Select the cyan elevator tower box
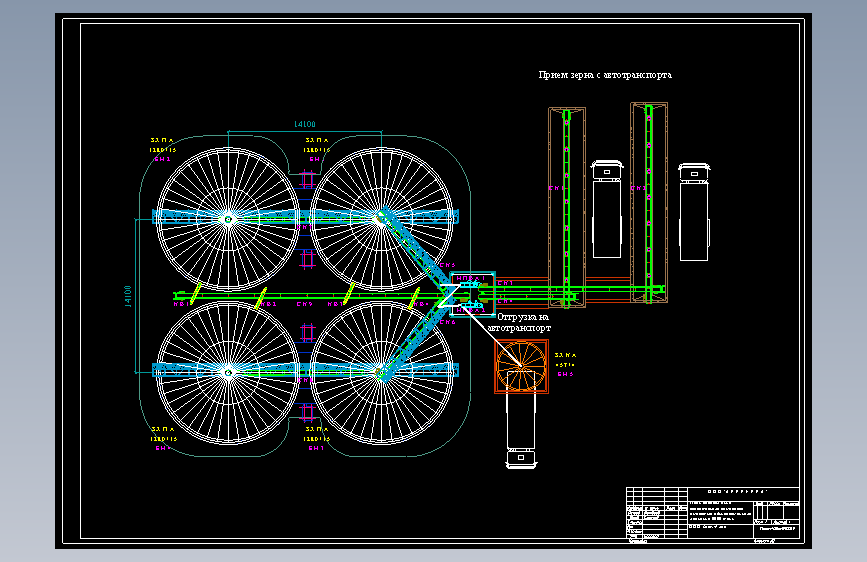 [x=473, y=294]
